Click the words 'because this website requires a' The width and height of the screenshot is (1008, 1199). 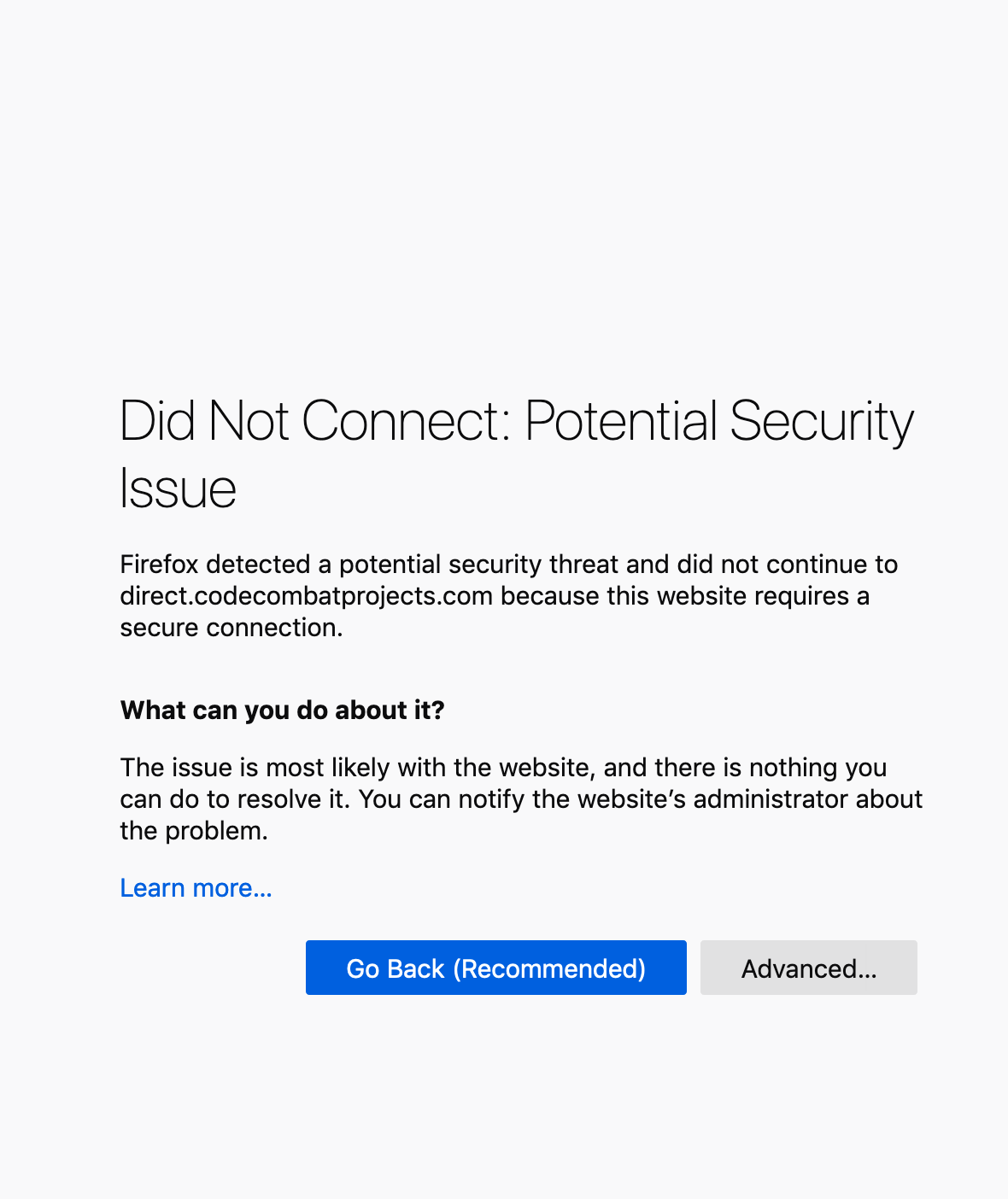684,596
